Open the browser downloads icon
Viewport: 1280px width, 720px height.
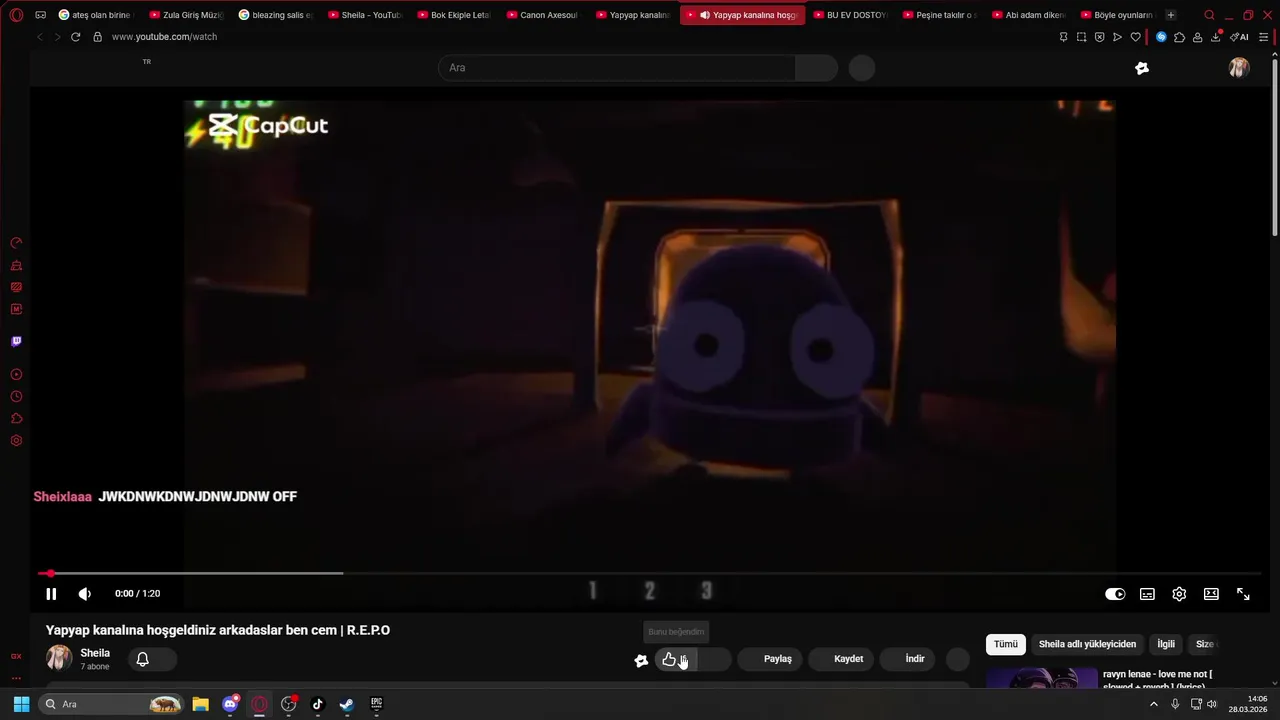pyautogui.click(x=1216, y=37)
